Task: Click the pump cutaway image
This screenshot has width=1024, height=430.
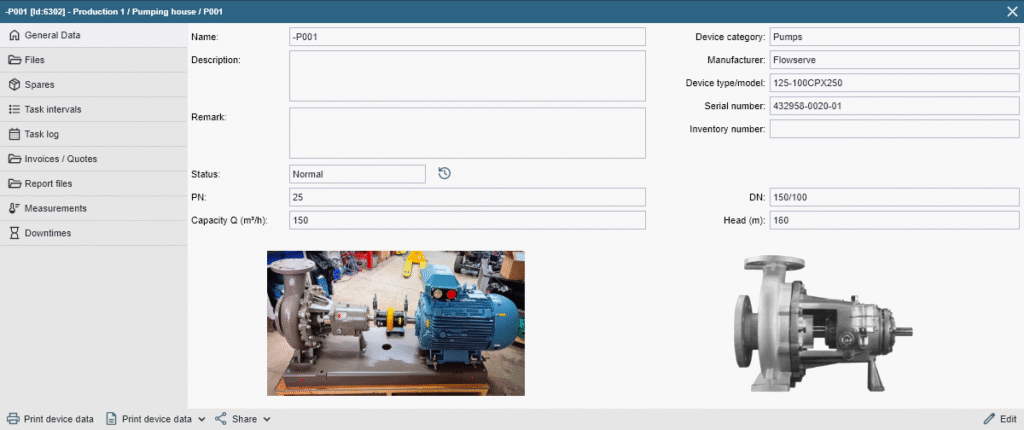Action: 820,323
